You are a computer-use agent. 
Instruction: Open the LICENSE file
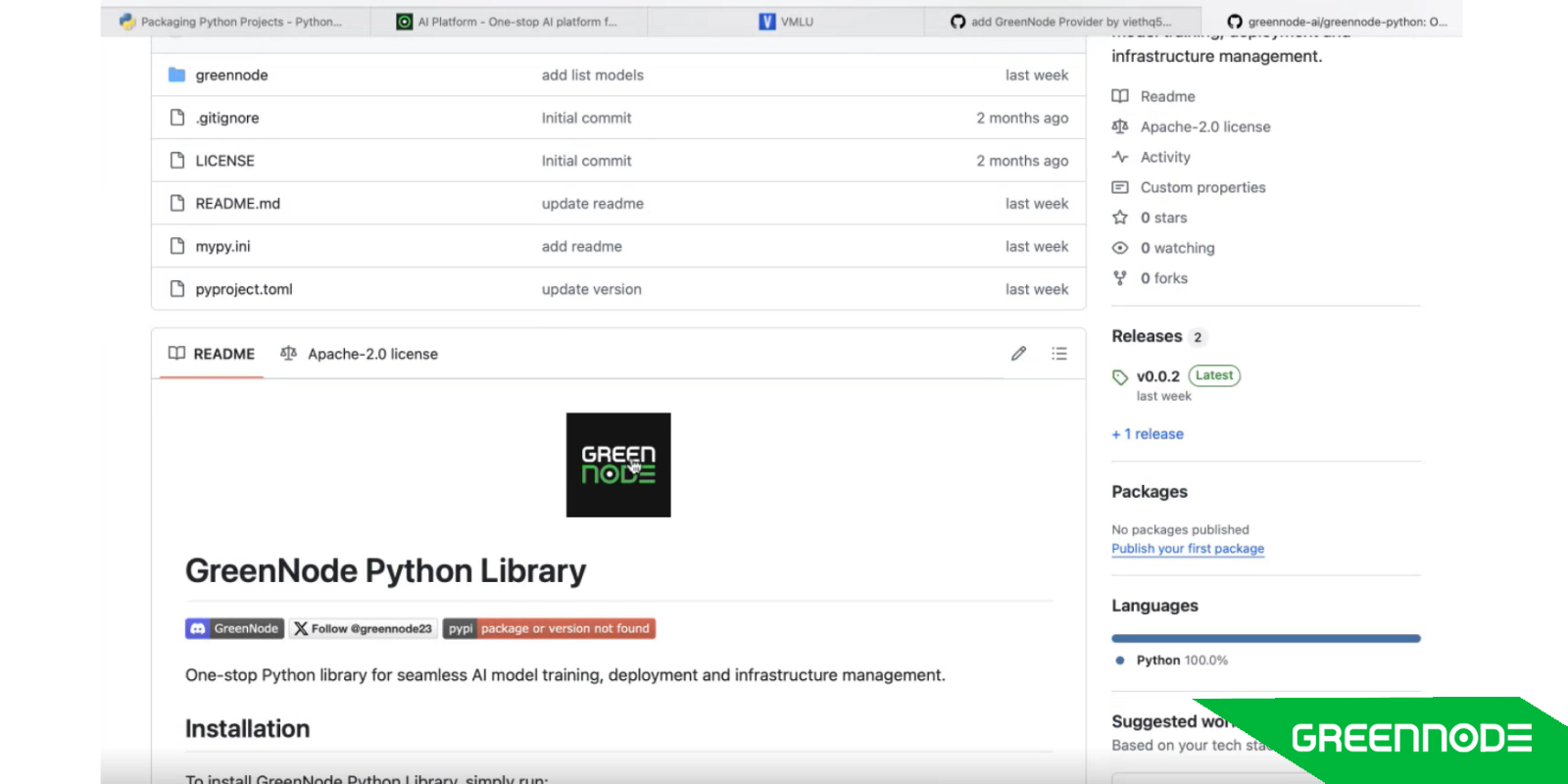pyautogui.click(x=224, y=161)
